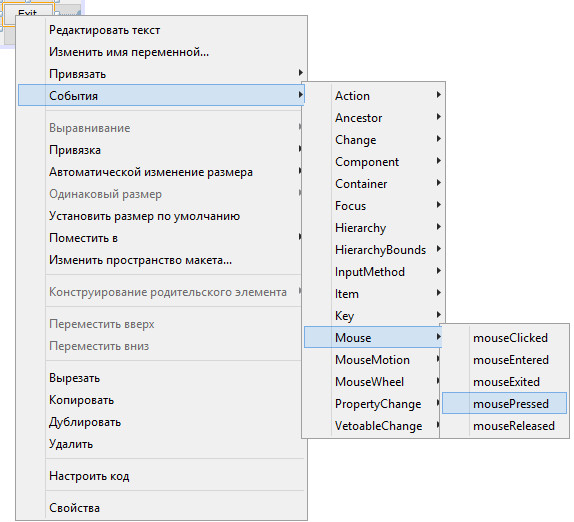Click 'Настроить код' menu item
Image resolution: width=574 pixels, height=522 pixels.
coord(161,476)
